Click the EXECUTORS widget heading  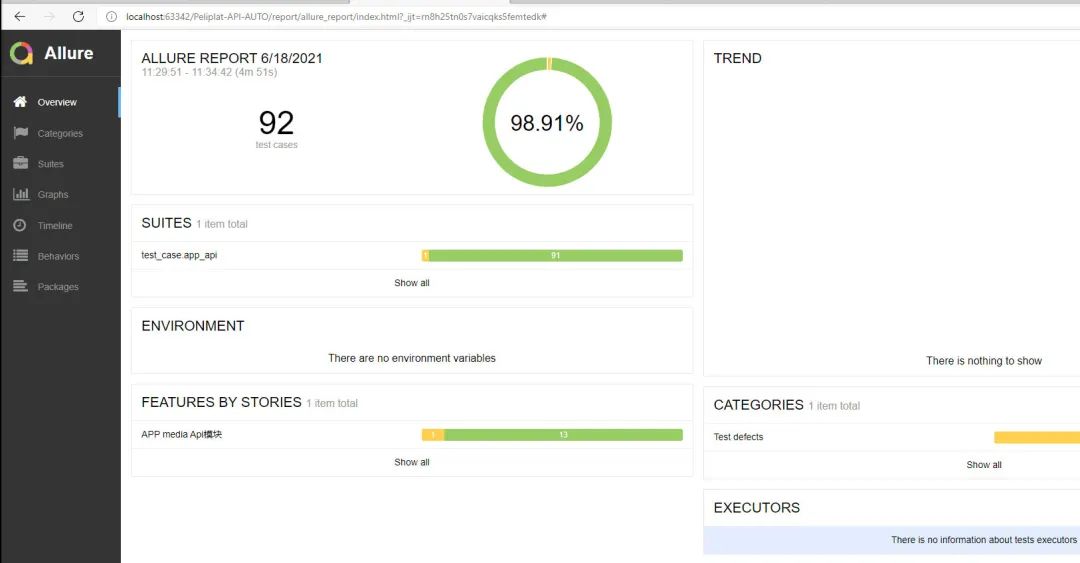(x=756, y=508)
